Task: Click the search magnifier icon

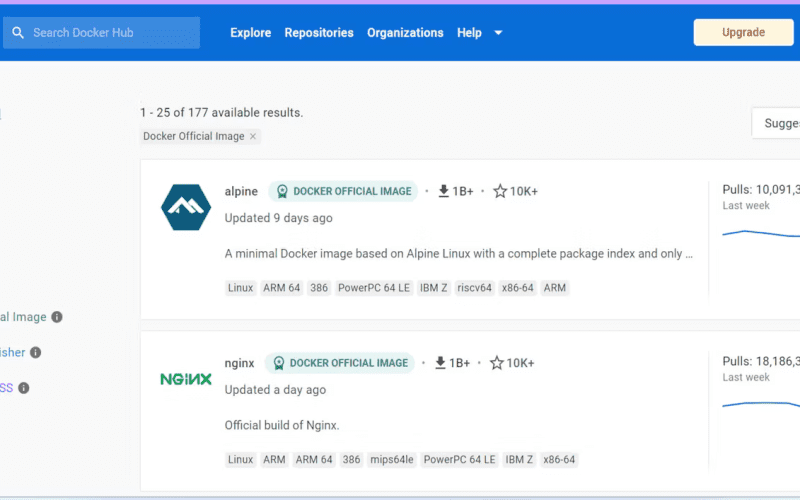Action: [x=18, y=33]
